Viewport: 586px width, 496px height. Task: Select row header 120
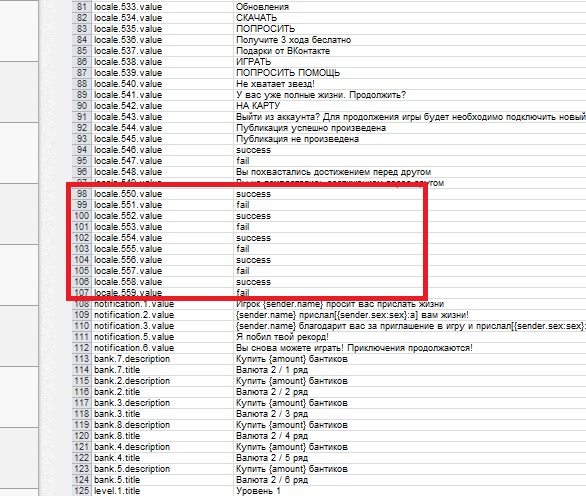81,436
